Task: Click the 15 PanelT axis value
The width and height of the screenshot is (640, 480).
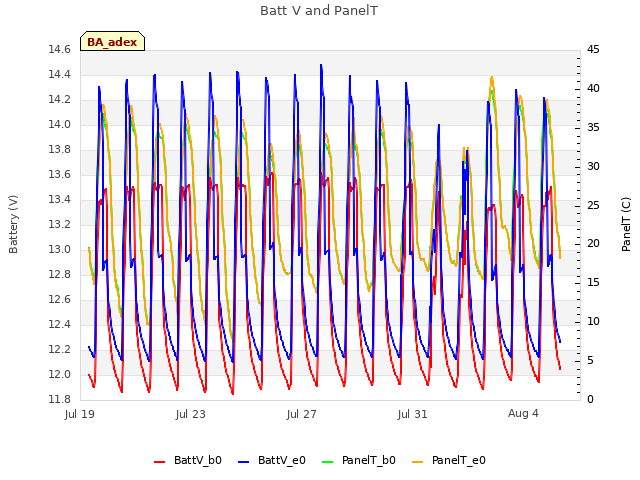Action: 593,282
